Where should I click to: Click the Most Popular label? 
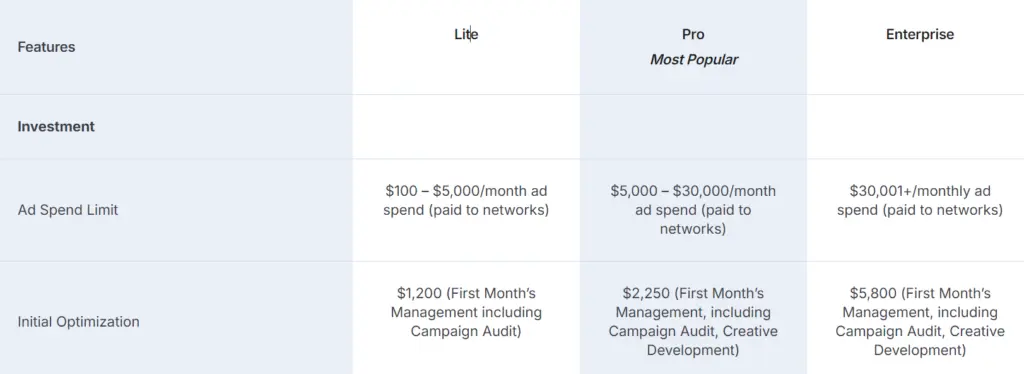694,60
